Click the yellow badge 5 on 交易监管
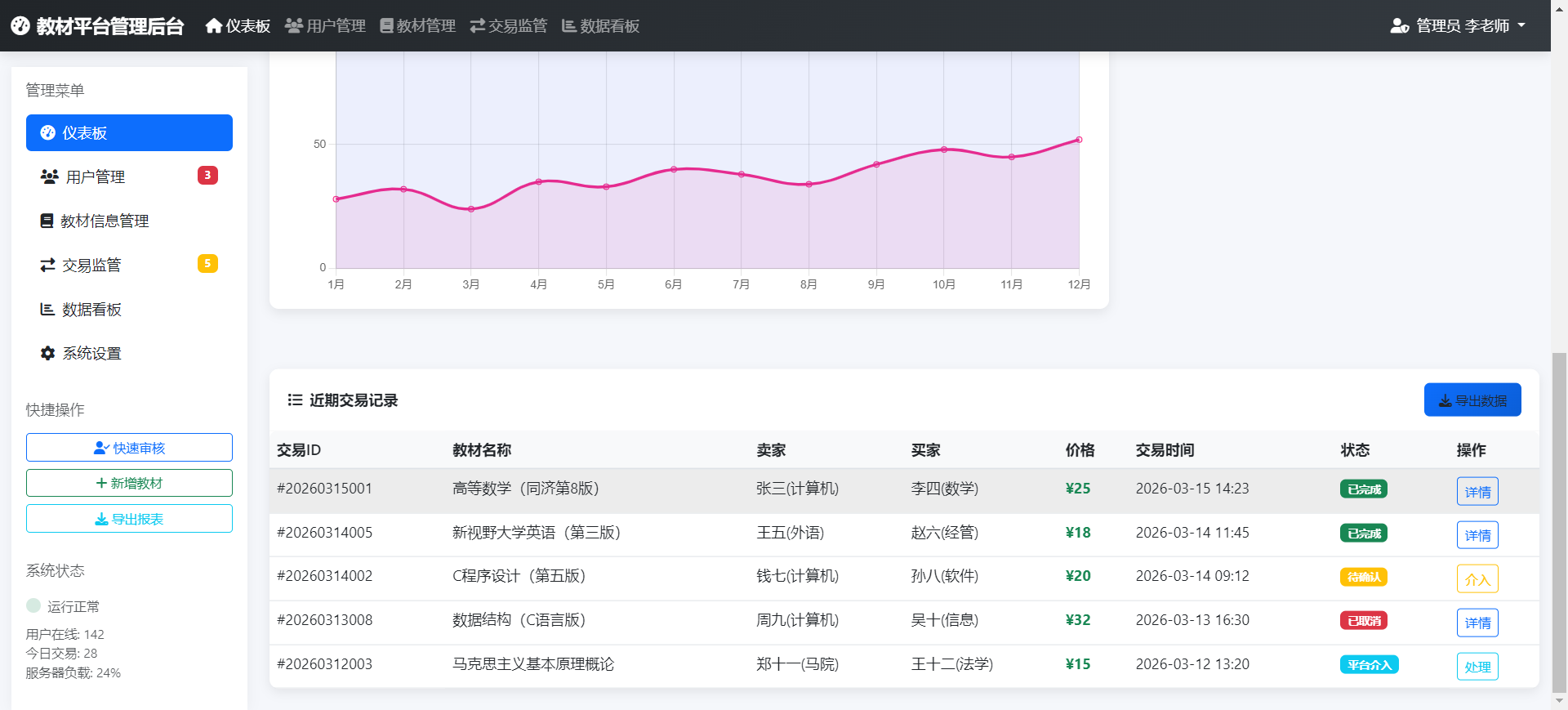The width and height of the screenshot is (1568, 710). click(207, 263)
